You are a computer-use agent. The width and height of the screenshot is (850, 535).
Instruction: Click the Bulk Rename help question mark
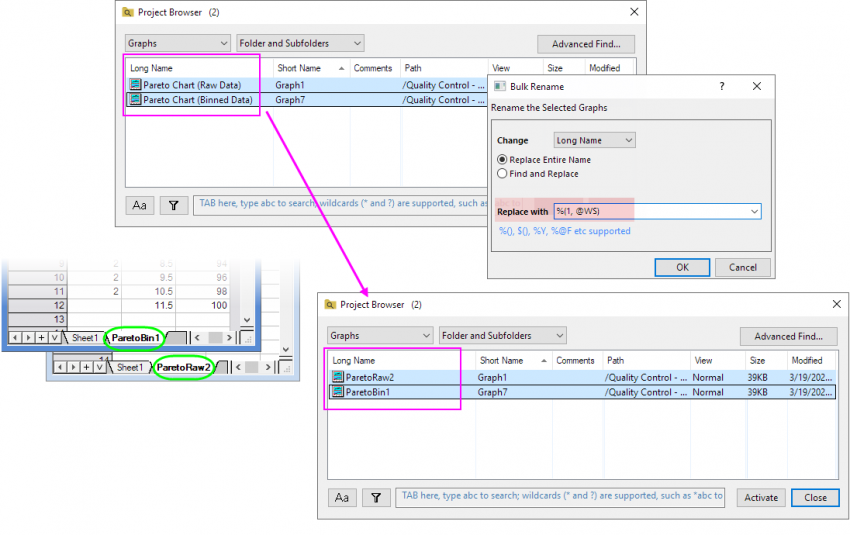722,87
